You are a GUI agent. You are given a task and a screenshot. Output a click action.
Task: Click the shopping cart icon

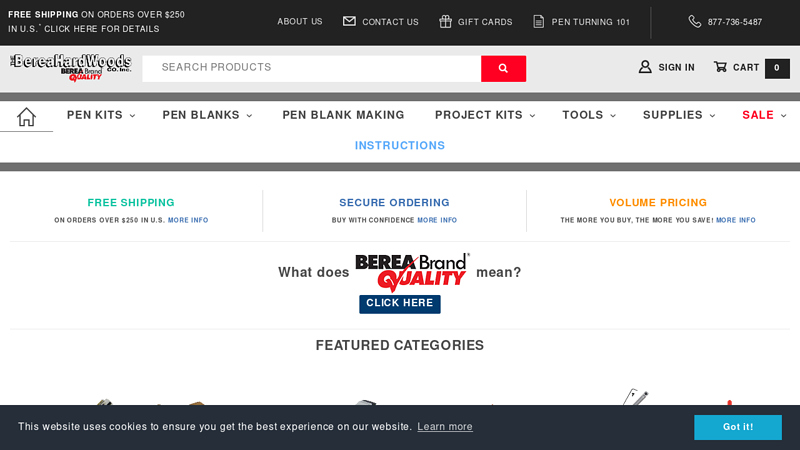(720, 67)
